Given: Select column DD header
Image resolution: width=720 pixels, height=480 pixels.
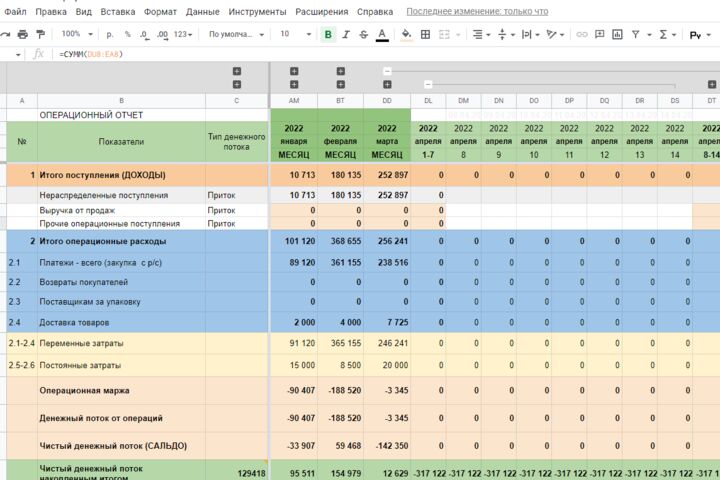Looking at the screenshot, I should coord(387,101).
